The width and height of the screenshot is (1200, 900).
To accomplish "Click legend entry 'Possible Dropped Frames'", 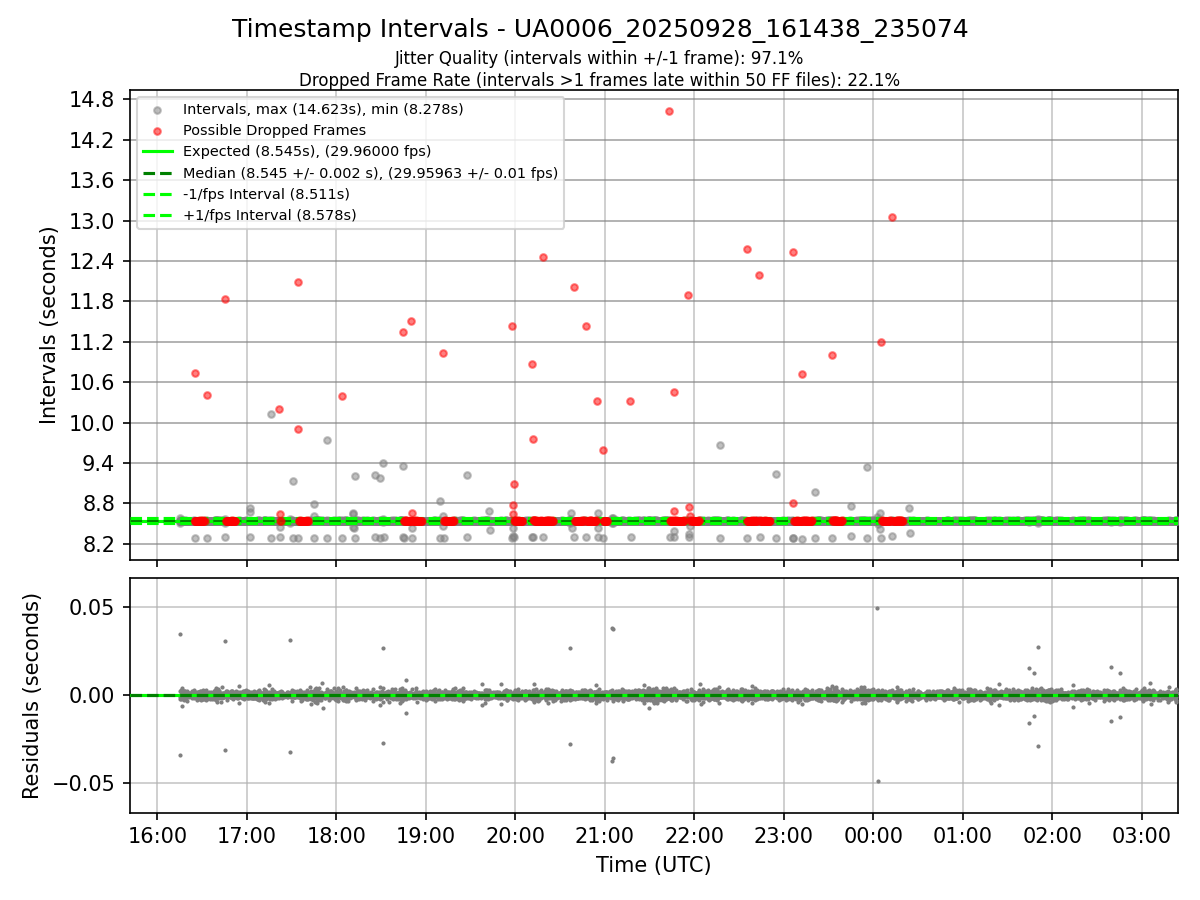I will point(274,130).
